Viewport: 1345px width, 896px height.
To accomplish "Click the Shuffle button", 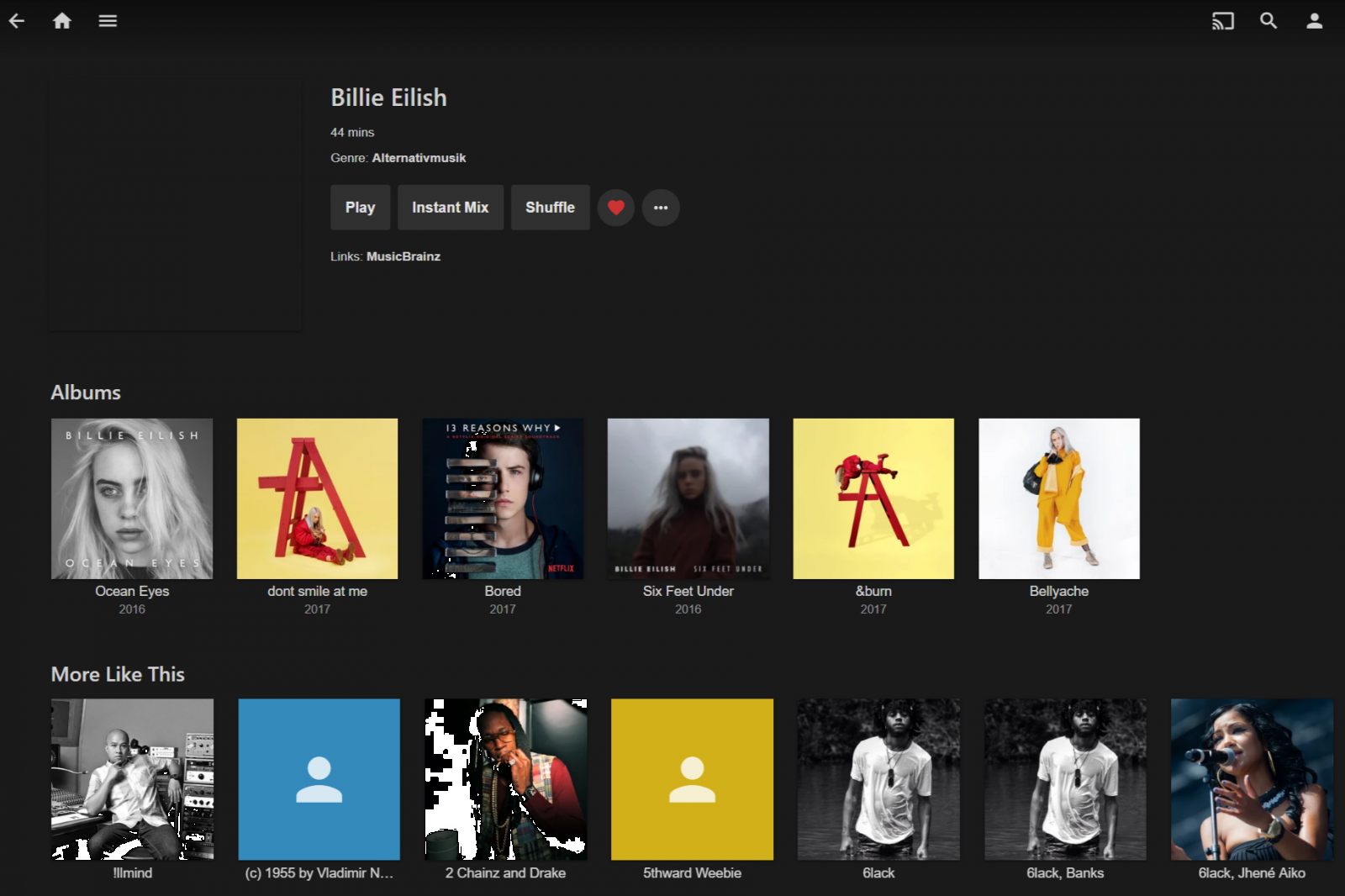I will tap(550, 208).
